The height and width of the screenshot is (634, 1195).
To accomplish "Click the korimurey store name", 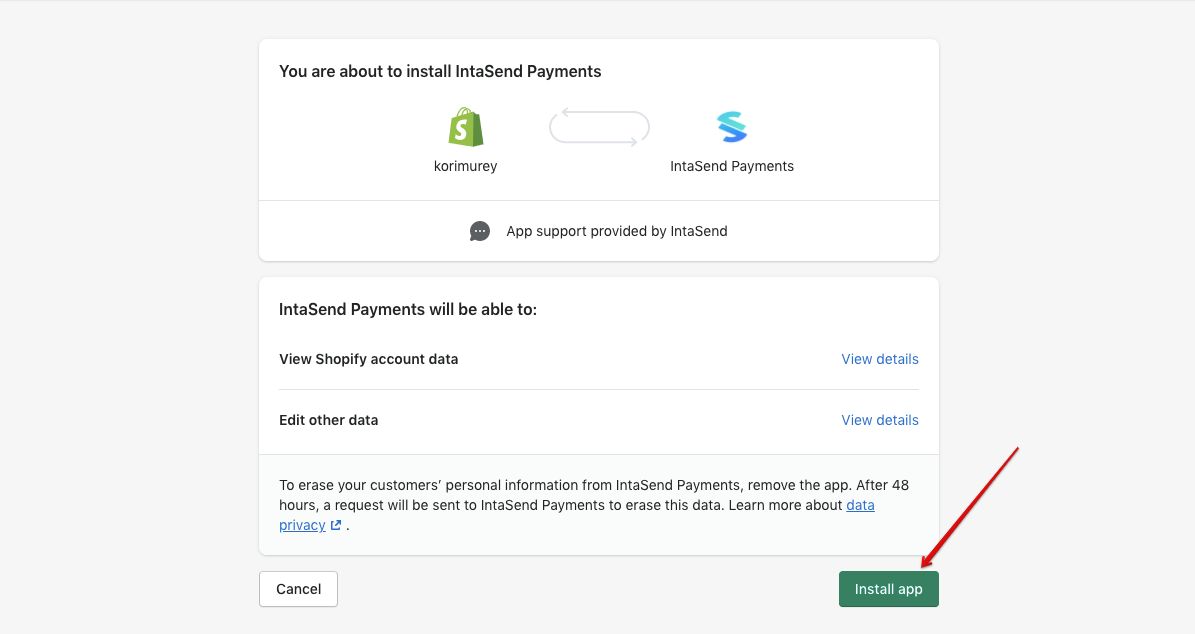I will click(465, 166).
